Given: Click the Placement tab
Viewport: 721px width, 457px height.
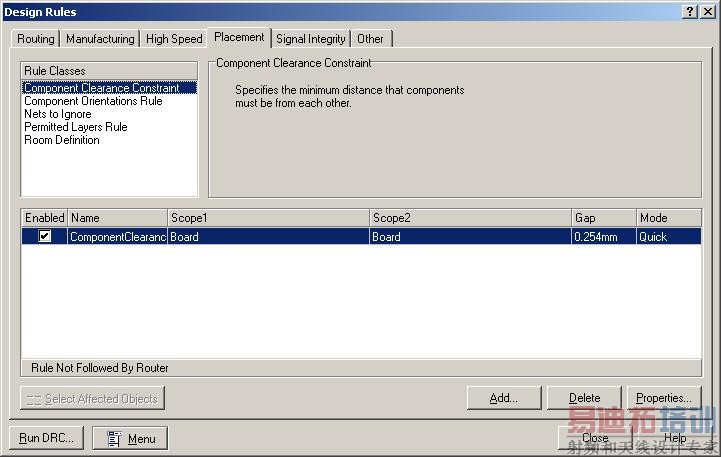Looking at the screenshot, I should click(x=239, y=37).
